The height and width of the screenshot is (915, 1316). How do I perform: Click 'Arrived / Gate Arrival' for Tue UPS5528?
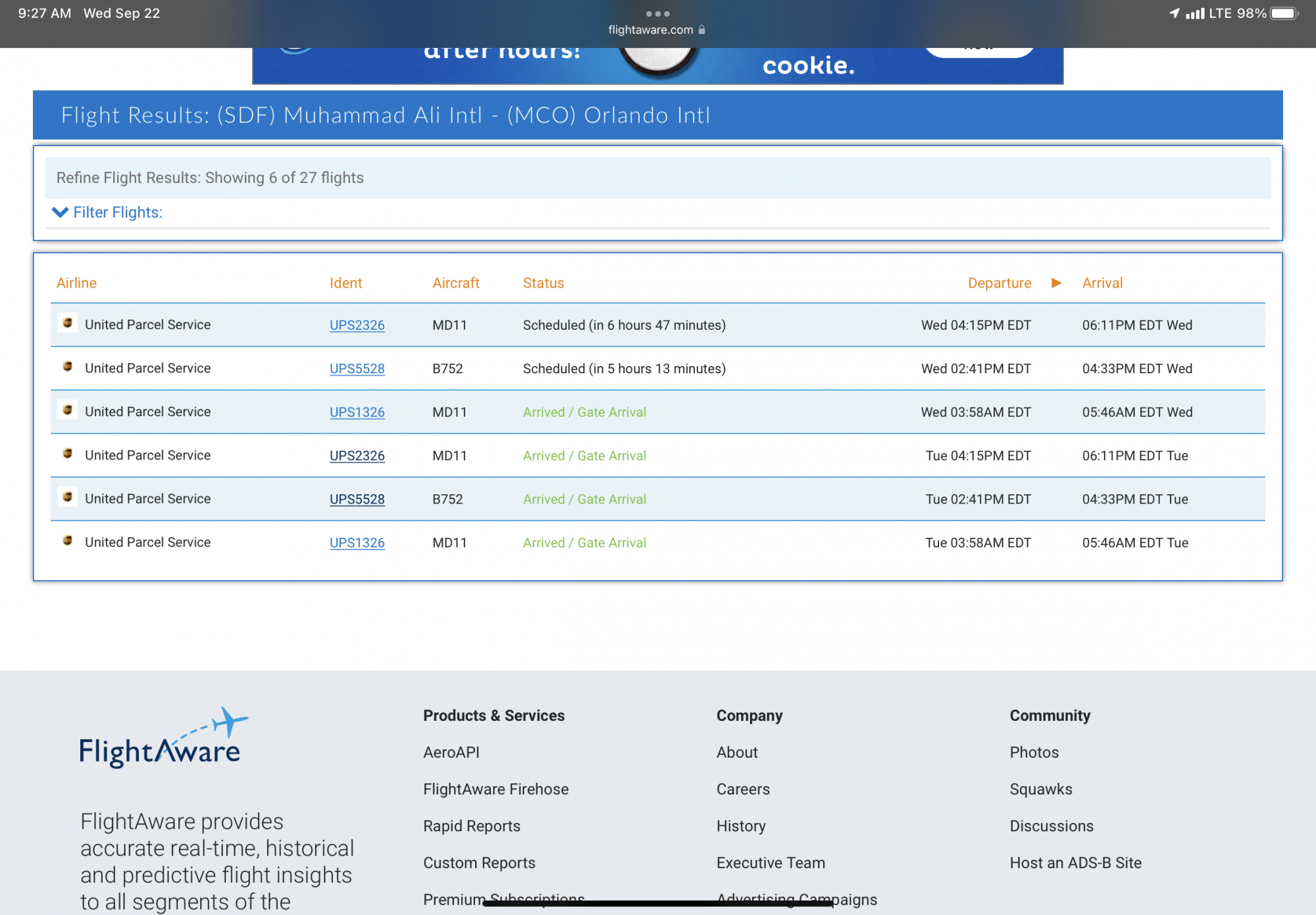point(584,499)
